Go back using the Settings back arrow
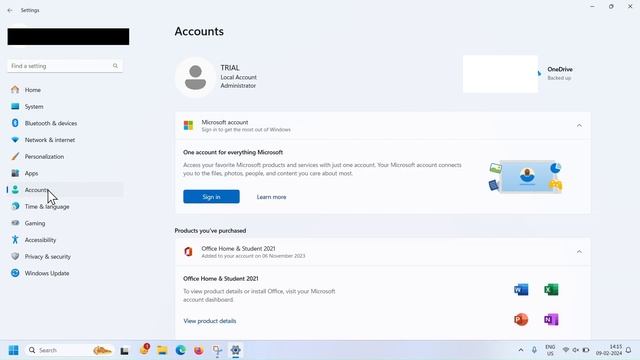 [x=10, y=10]
